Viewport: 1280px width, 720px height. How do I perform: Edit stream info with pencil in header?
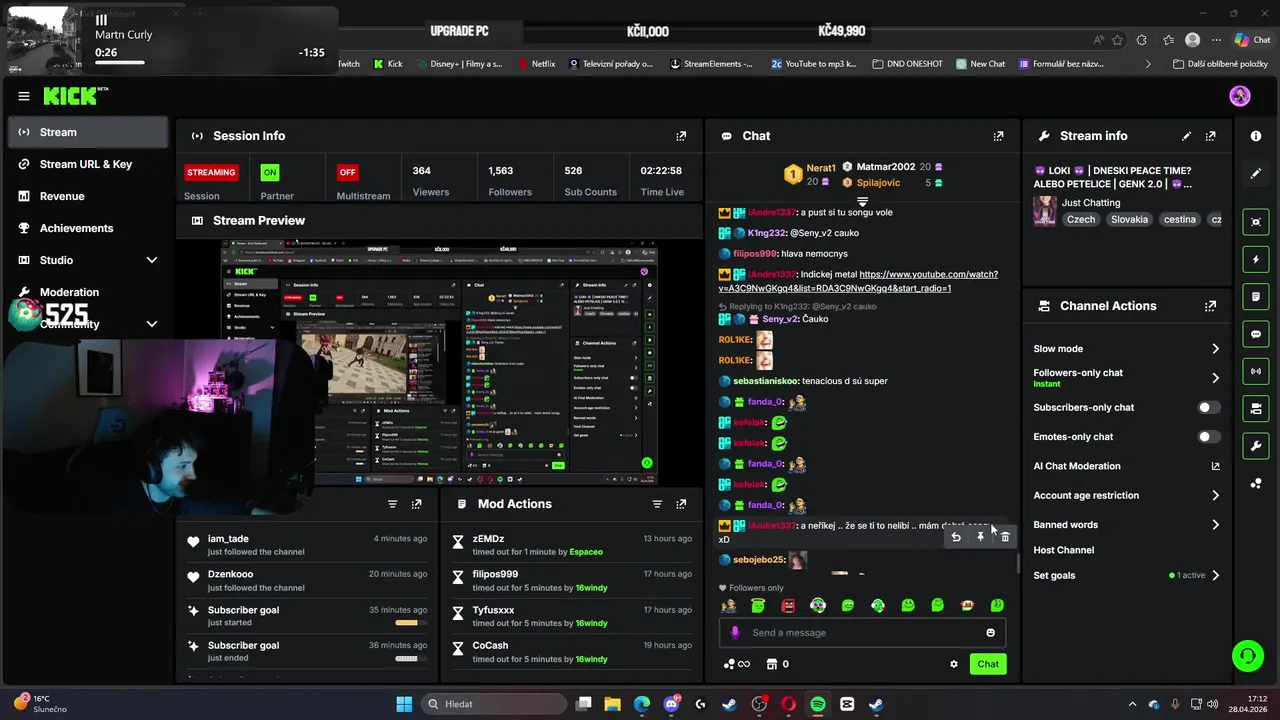1186,136
